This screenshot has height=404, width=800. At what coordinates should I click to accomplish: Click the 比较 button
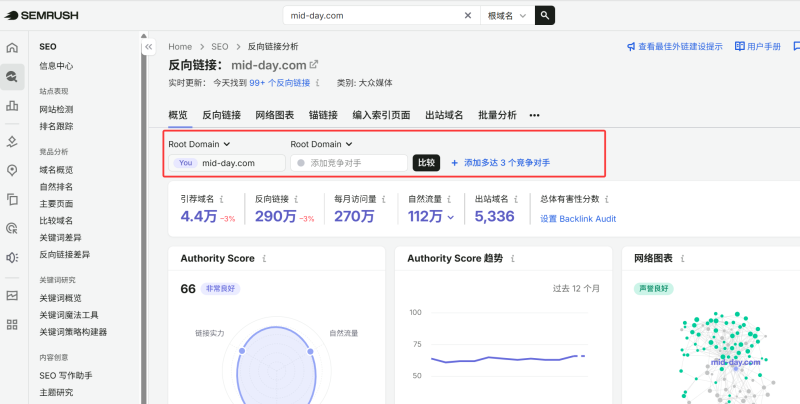click(426, 163)
